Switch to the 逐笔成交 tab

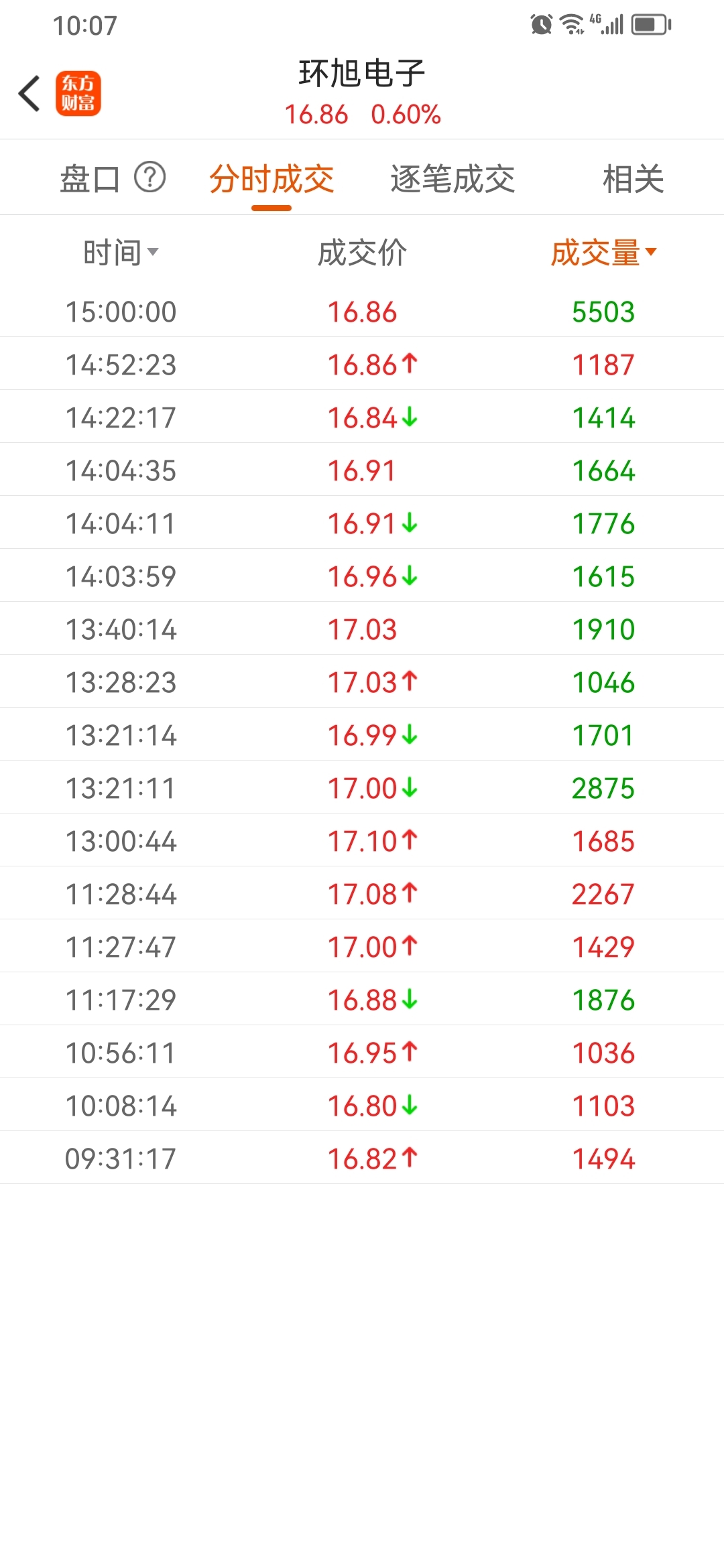click(x=452, y=179)
